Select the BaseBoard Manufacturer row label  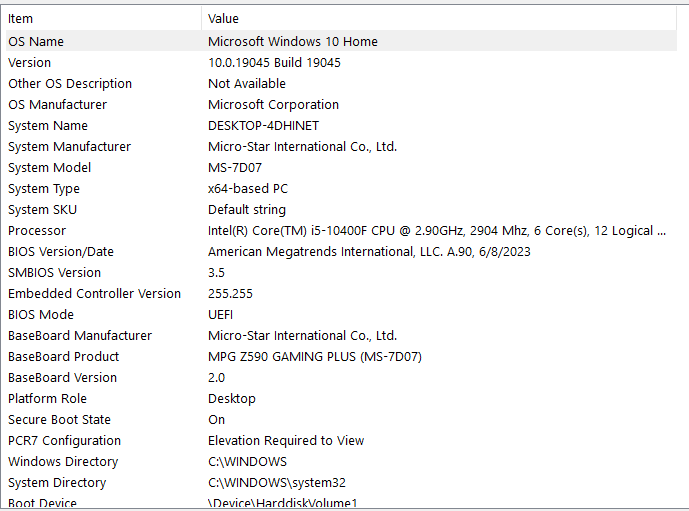coord(80,336)
